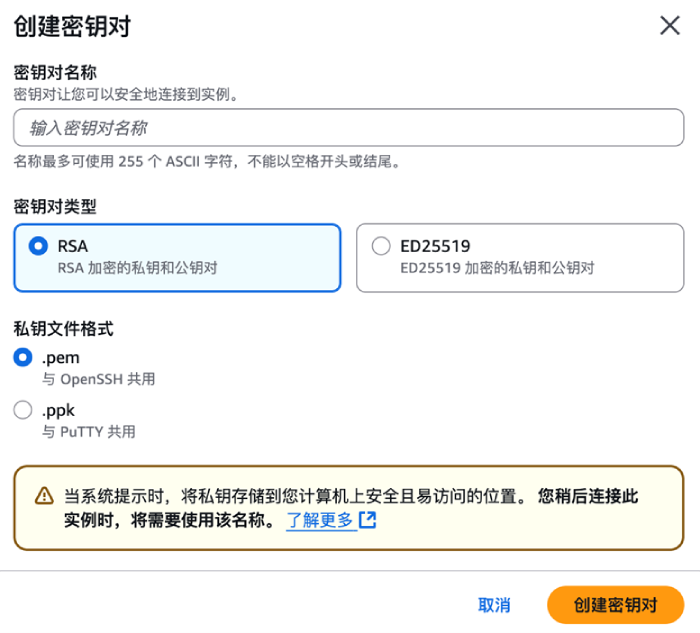Pick the .ppk file format radio
The height and width of the screenshot is (633, 700).
click(x=22, y=410)
